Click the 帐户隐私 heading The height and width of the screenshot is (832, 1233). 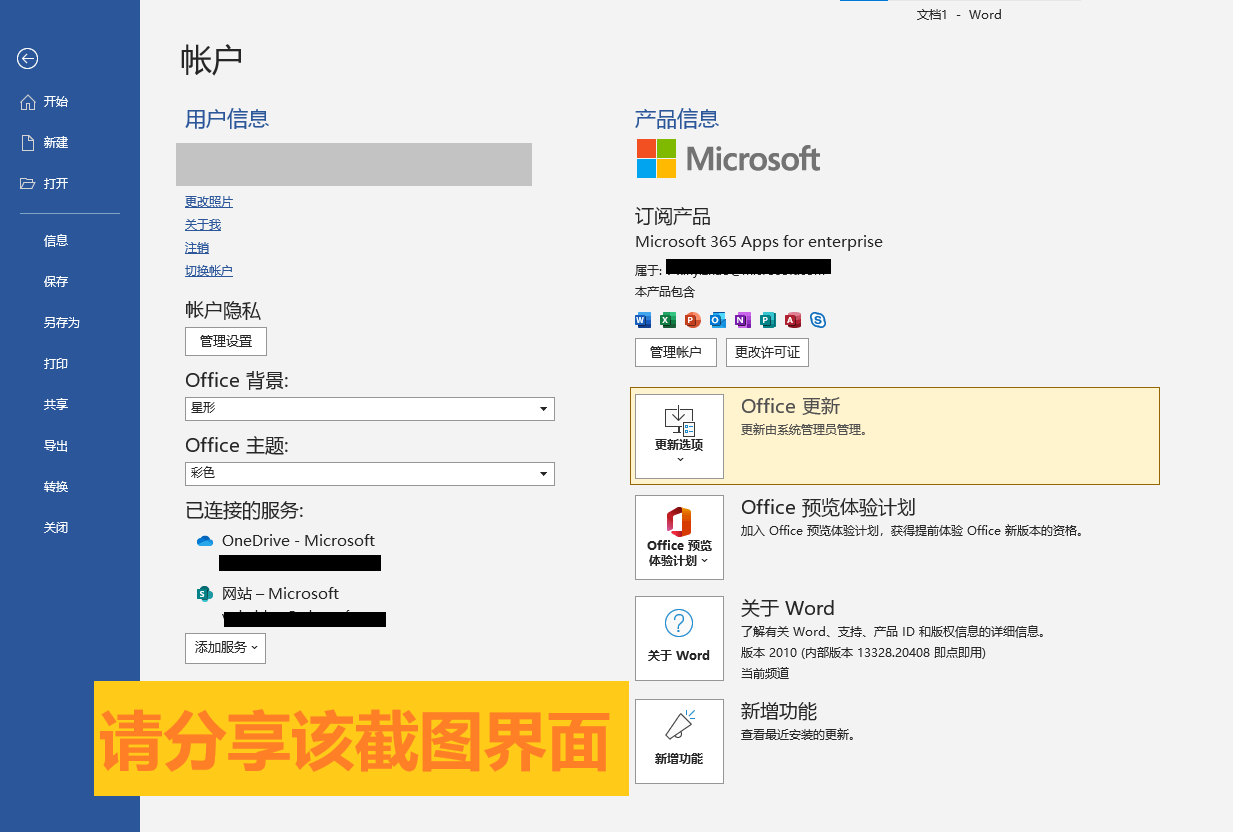tap(223, 311)
